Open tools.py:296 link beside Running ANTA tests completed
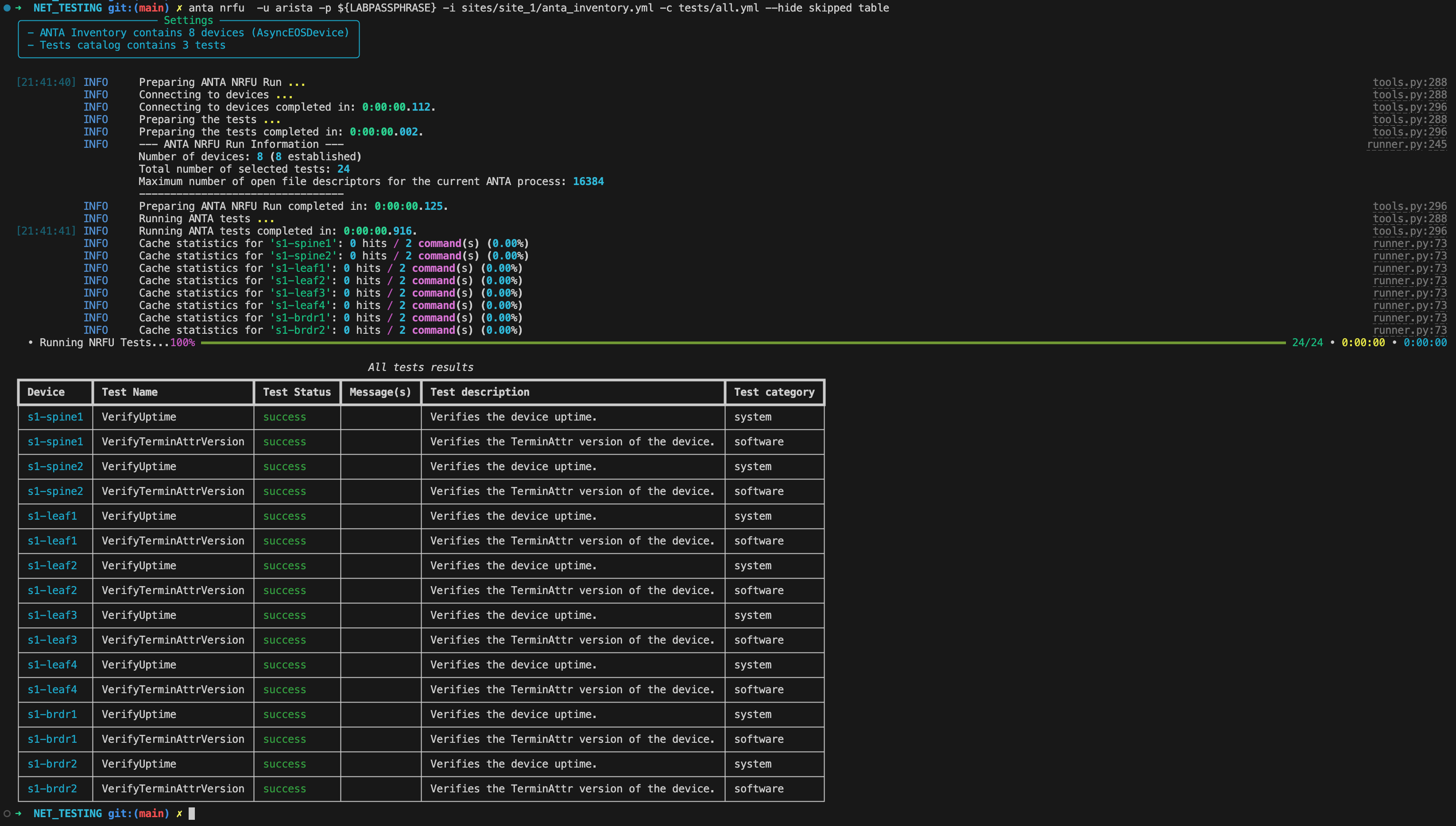The width and height of the screenshot is (1456, 826). (x=1409, y=231)
